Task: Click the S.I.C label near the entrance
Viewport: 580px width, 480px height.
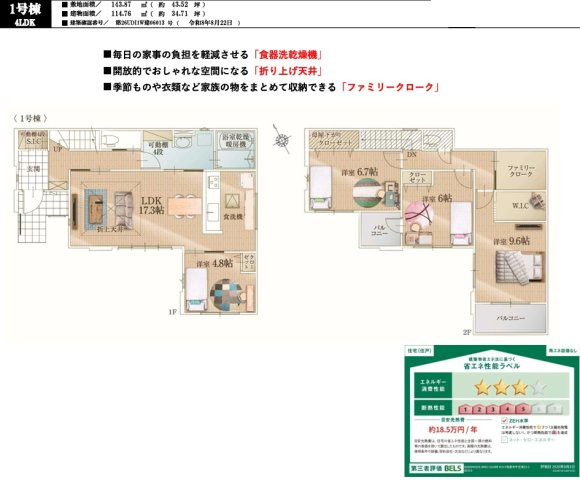Action: (x=34, y=142)
